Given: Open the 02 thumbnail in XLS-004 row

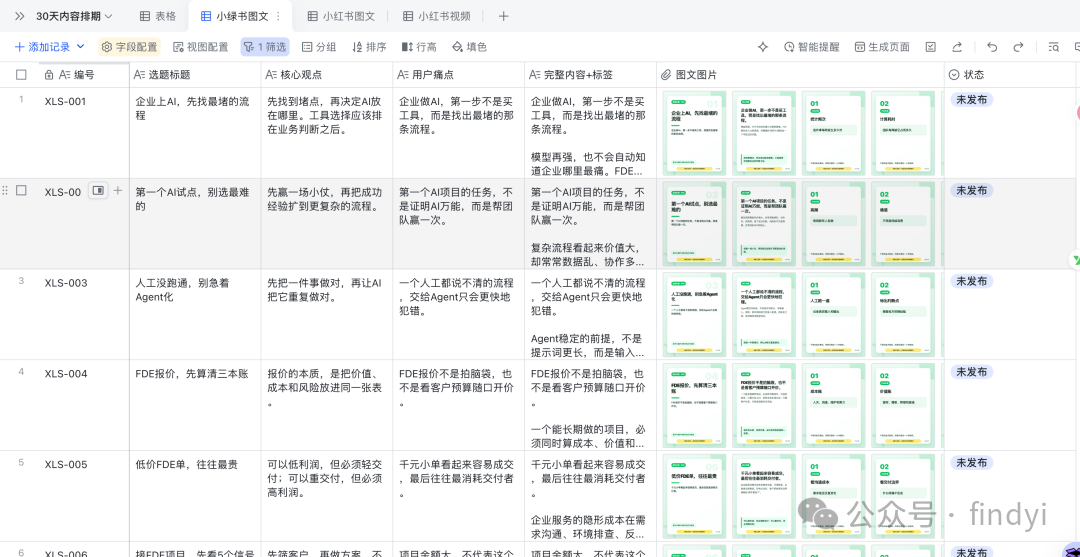Looking at the screenshot, I should coord(903,405).
